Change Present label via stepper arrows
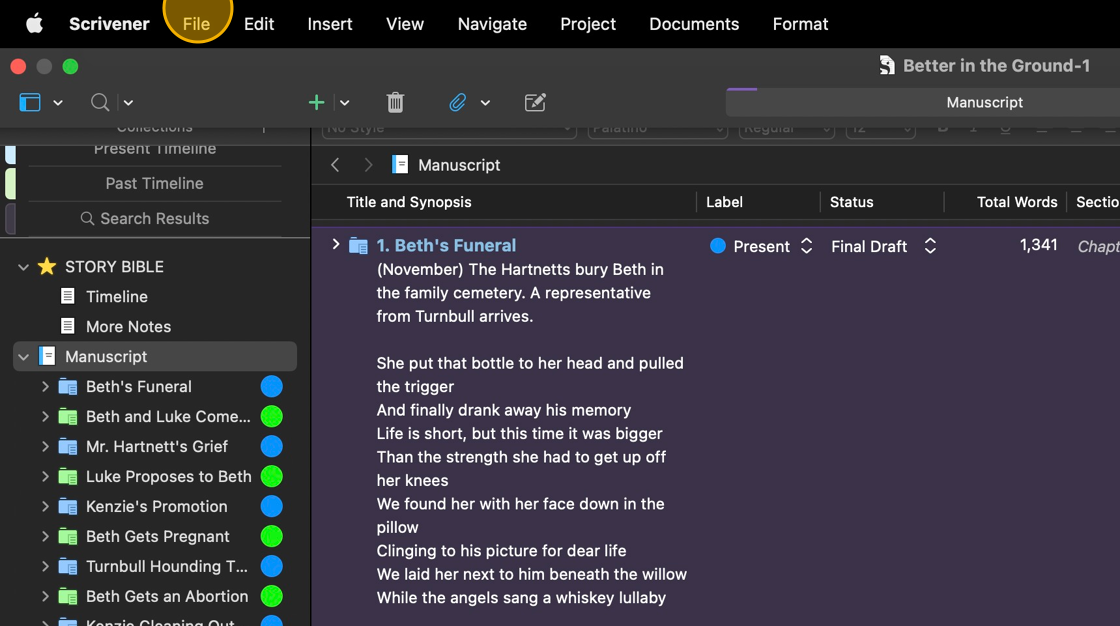 (x=806, y=246)
